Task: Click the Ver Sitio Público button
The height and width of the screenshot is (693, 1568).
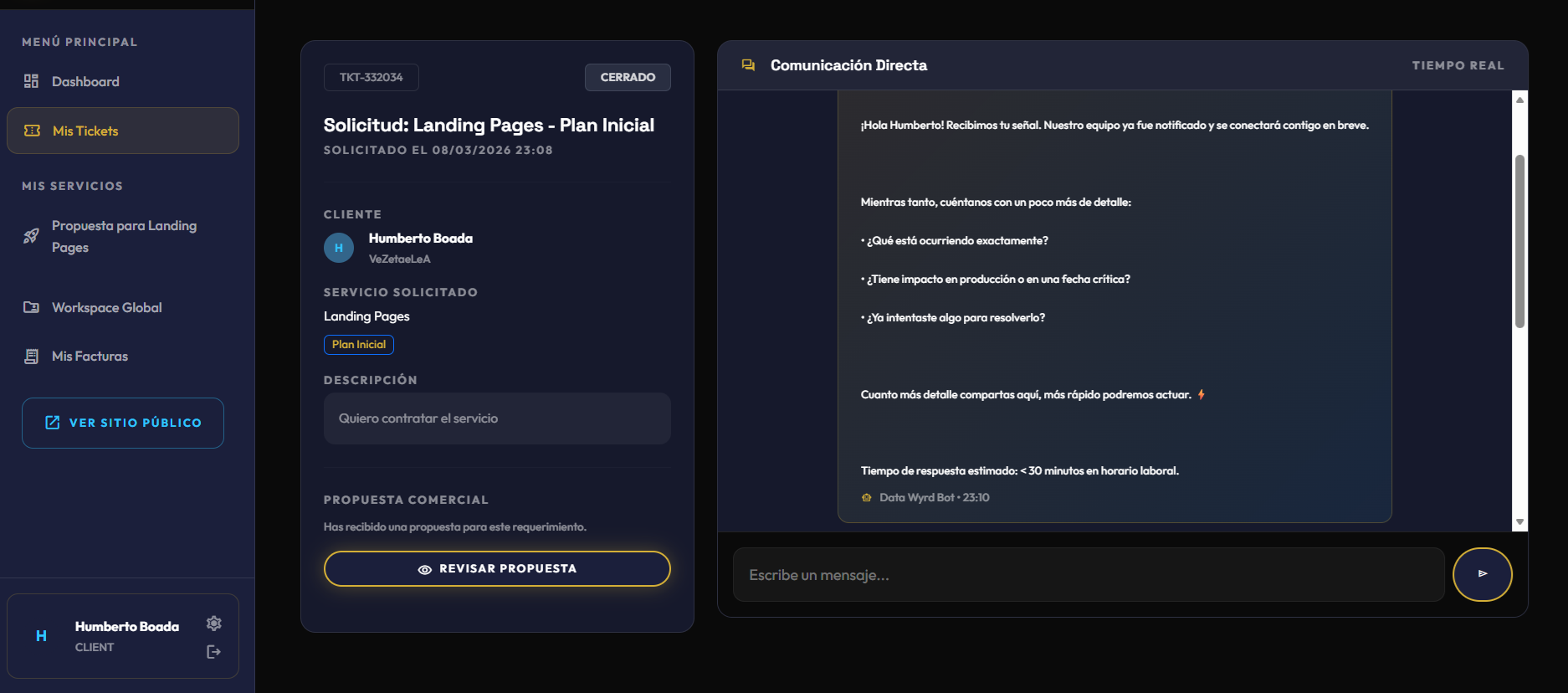Action: [123, 423]
